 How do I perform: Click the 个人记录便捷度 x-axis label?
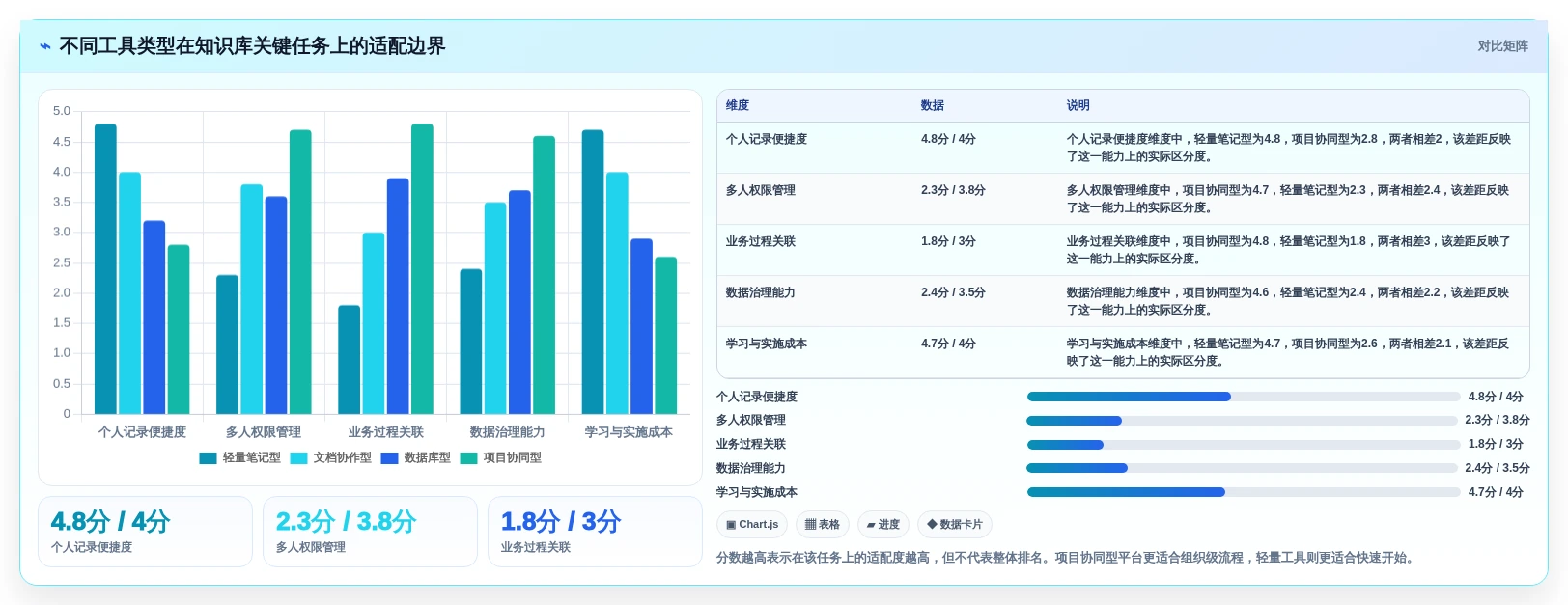coord(142,432)
